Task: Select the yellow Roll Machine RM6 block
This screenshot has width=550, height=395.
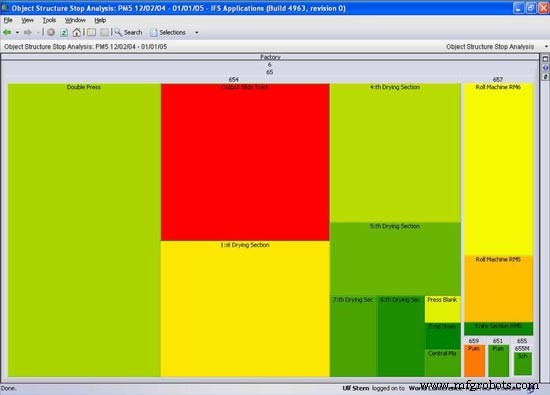Action: [x=498, y=169]
